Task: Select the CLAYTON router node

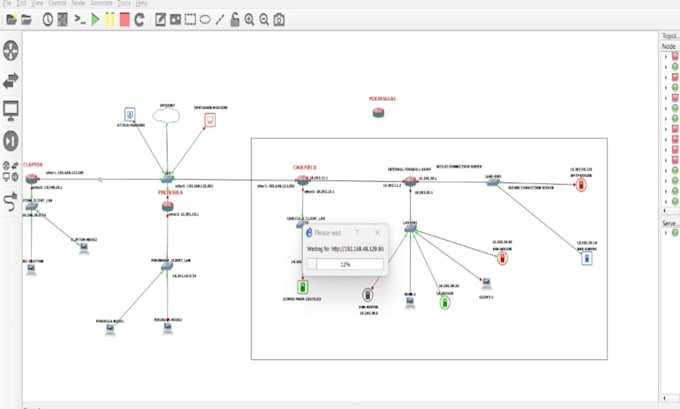Action: tap(32, 178)
